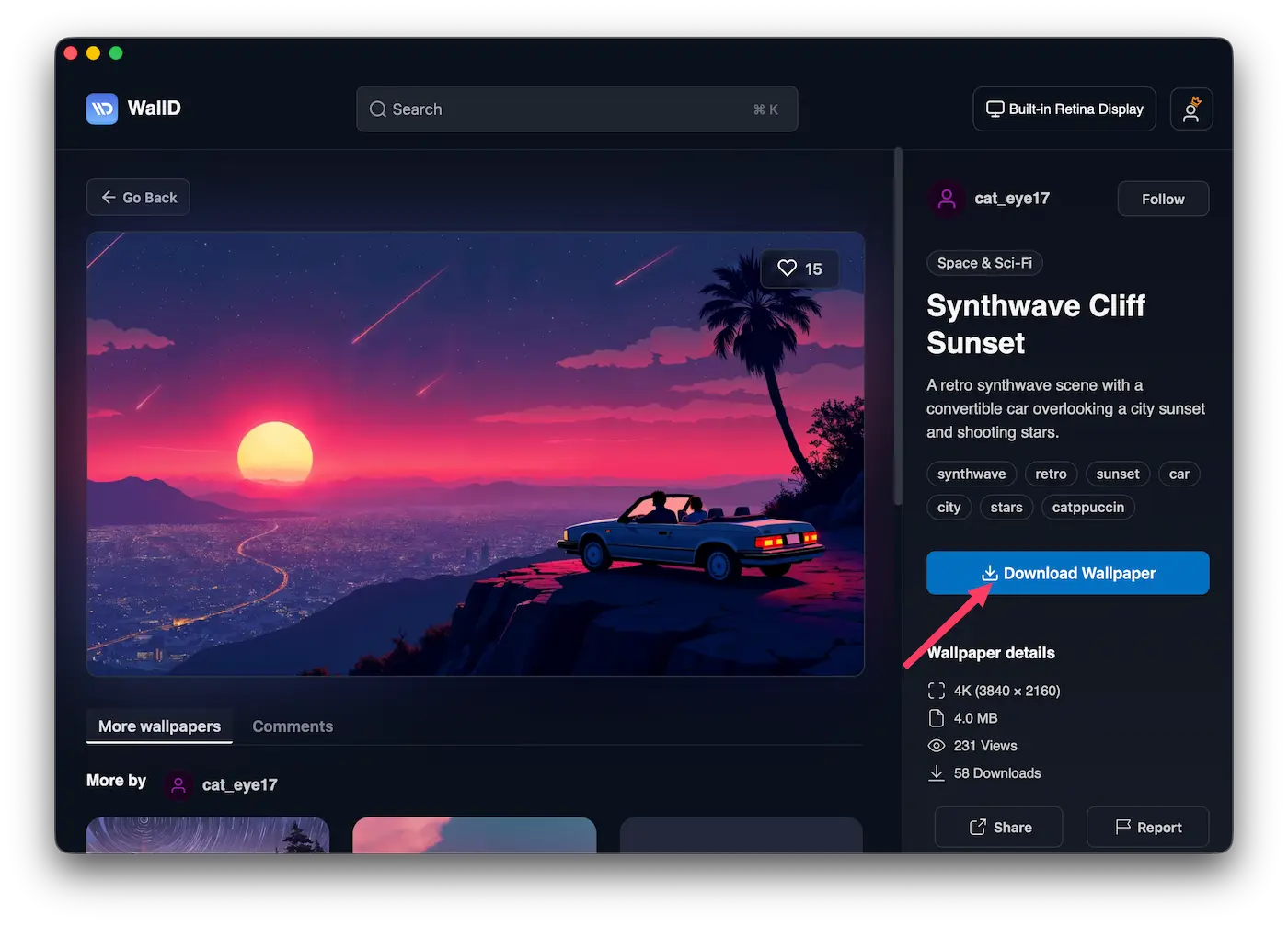The image size is (1288, 926).
Task: Click the WallD logo icon
Action: click(102, 109)
